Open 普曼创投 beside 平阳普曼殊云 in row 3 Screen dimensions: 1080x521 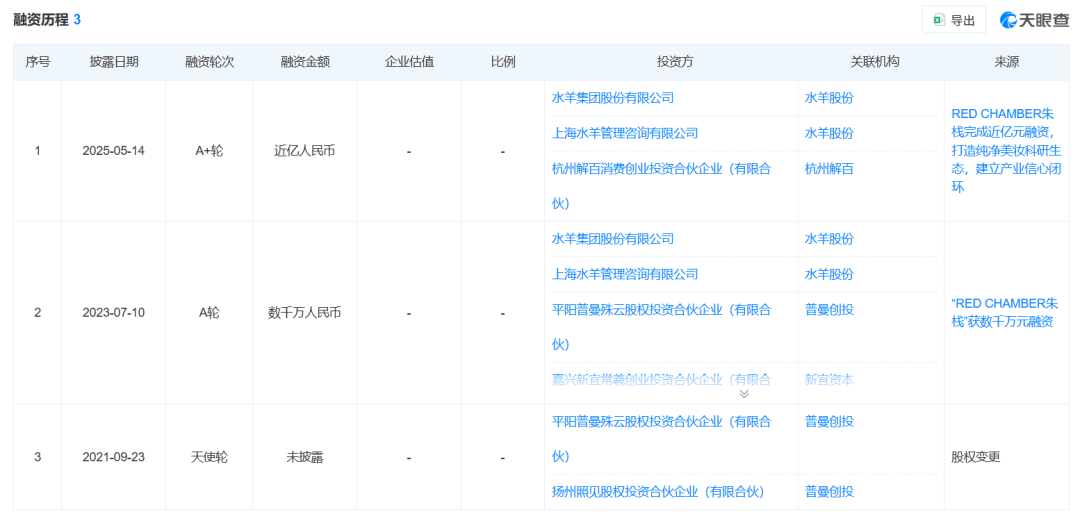pyautogui.click(x=829, y=421)
